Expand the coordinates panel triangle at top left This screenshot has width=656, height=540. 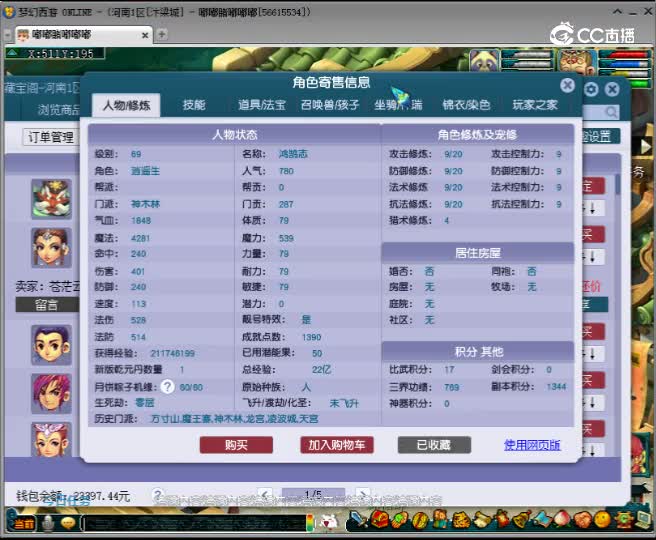click(x=12, y=53)
